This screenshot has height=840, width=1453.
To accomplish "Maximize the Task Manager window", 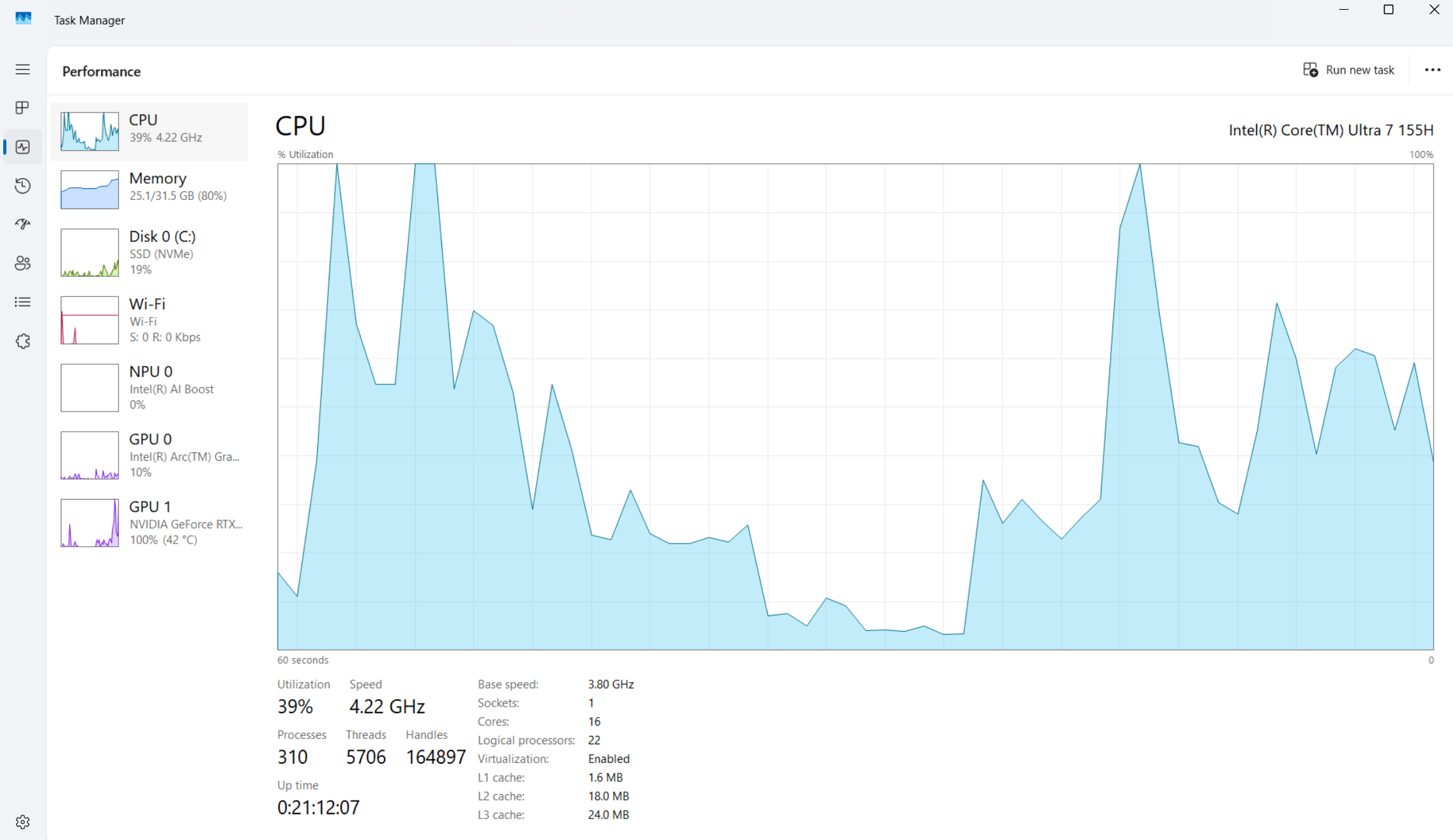I will coord(1388,10).
